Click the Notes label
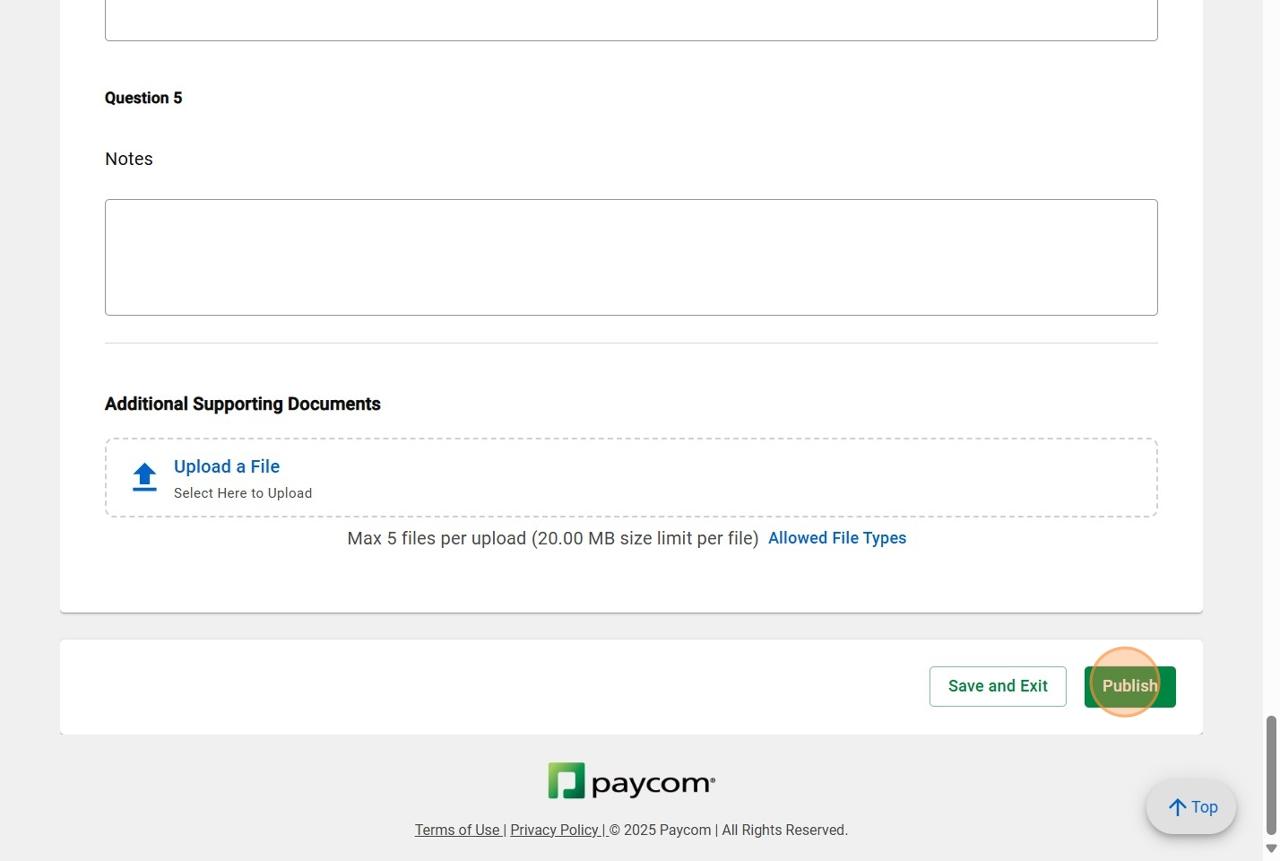Image resolution: width=1280 pixels, height=861 pixels. (129, 159)
